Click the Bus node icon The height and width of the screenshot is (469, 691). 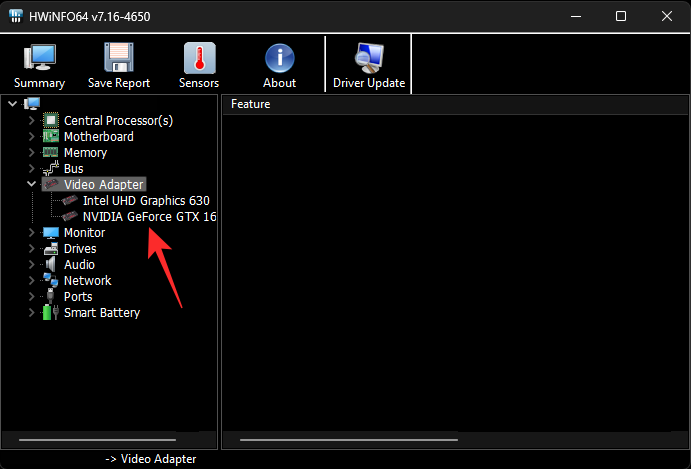51,168
